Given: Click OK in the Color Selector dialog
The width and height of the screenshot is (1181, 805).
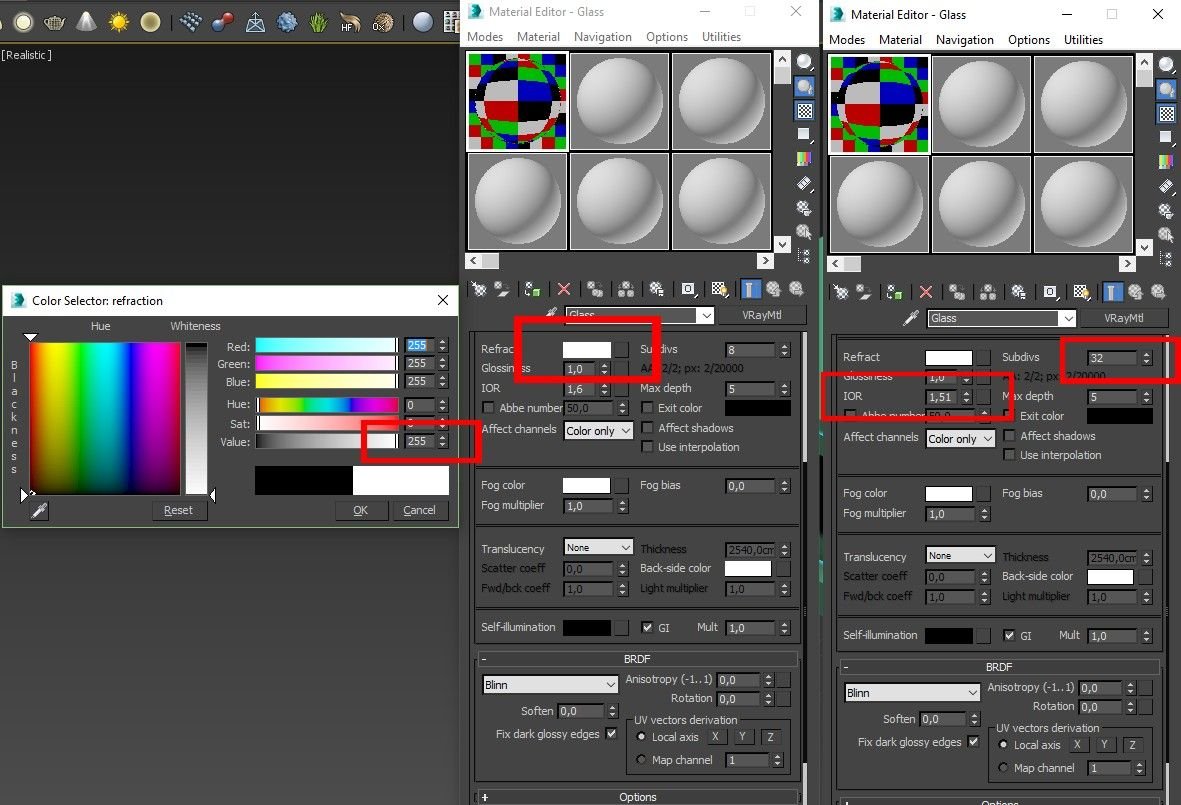Looking at the screenshot, I should pyautogui.click(x=360, y=510).
